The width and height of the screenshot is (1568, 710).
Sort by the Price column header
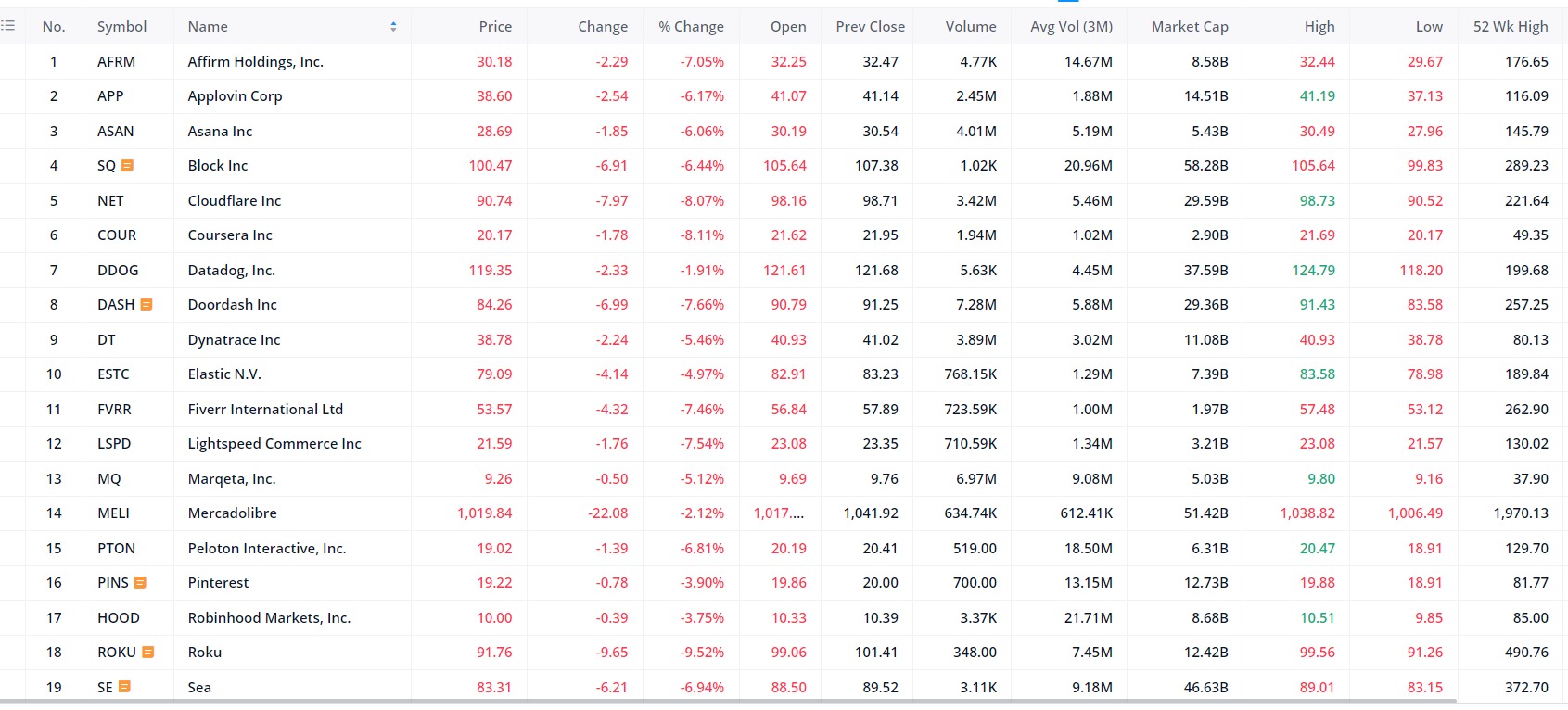(x=495, y=27)
